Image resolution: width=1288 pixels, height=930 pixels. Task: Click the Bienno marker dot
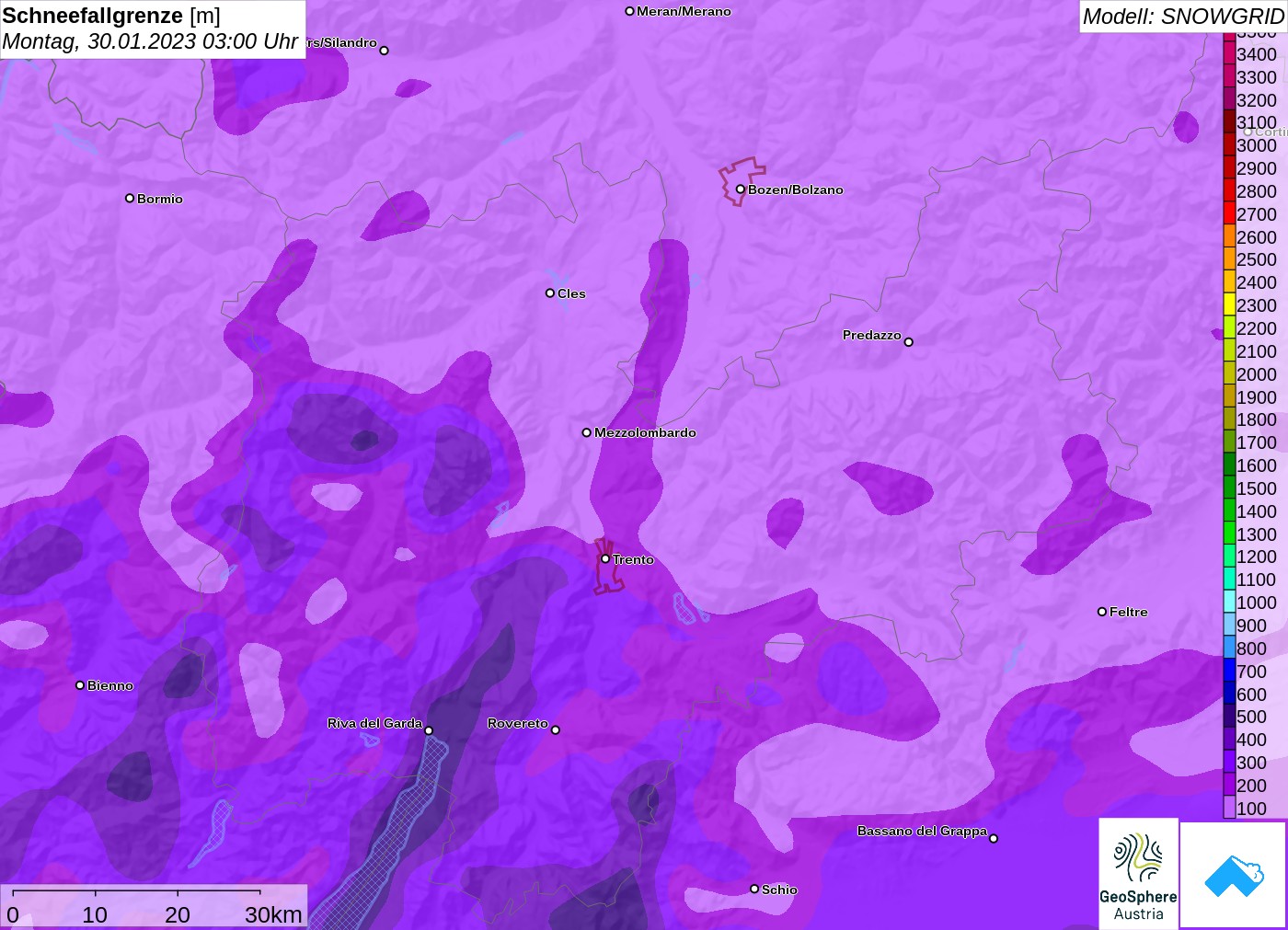tap(80, 685)
